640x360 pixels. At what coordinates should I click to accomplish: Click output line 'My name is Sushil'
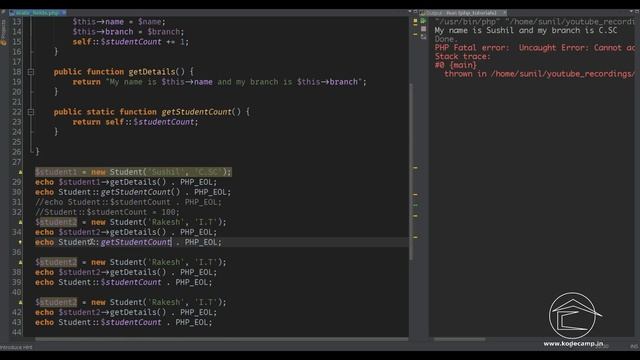[x=526, y=31]
